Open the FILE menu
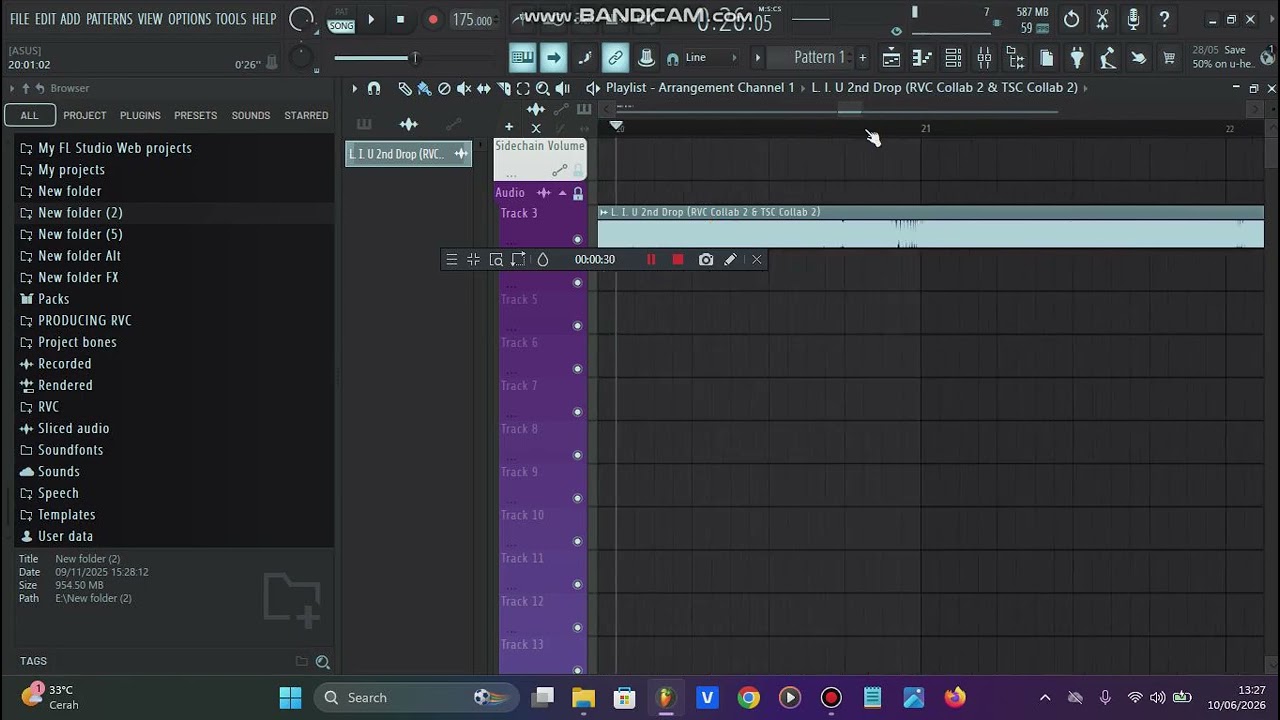This screenshot has width=1280, height=720. click(x=19, y=19)
